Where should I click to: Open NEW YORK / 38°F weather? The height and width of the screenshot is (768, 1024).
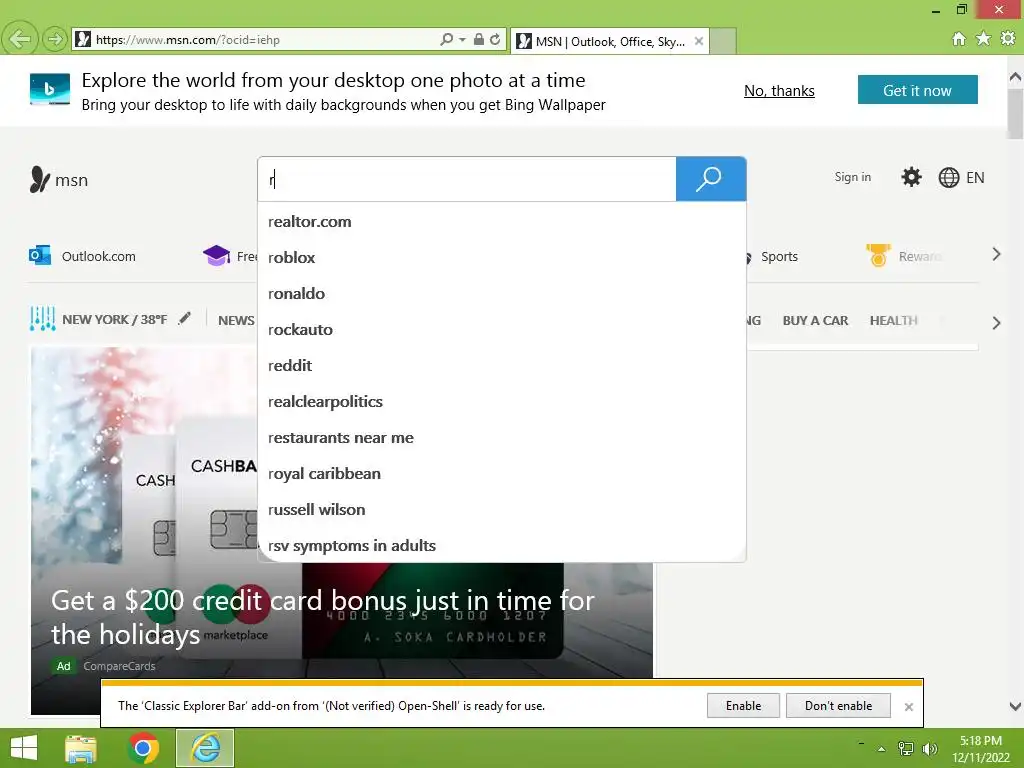tap(114, 319)
